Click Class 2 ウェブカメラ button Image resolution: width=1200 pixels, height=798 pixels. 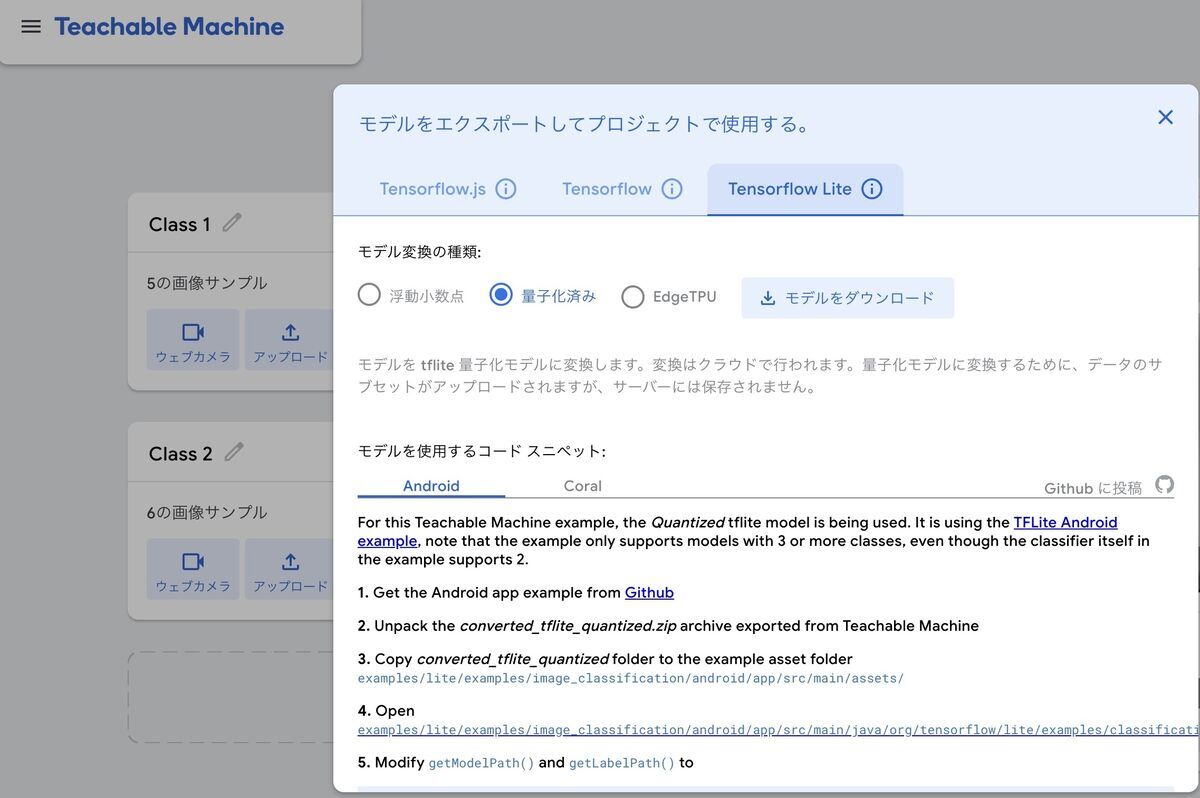tap(193, 569)
